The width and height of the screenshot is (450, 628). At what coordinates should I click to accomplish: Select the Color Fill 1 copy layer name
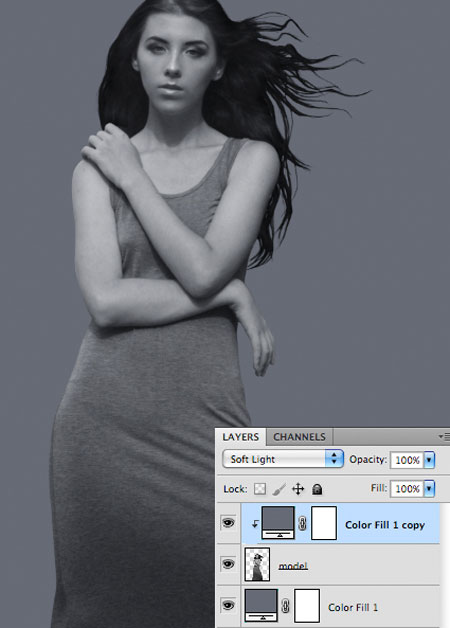385,525
